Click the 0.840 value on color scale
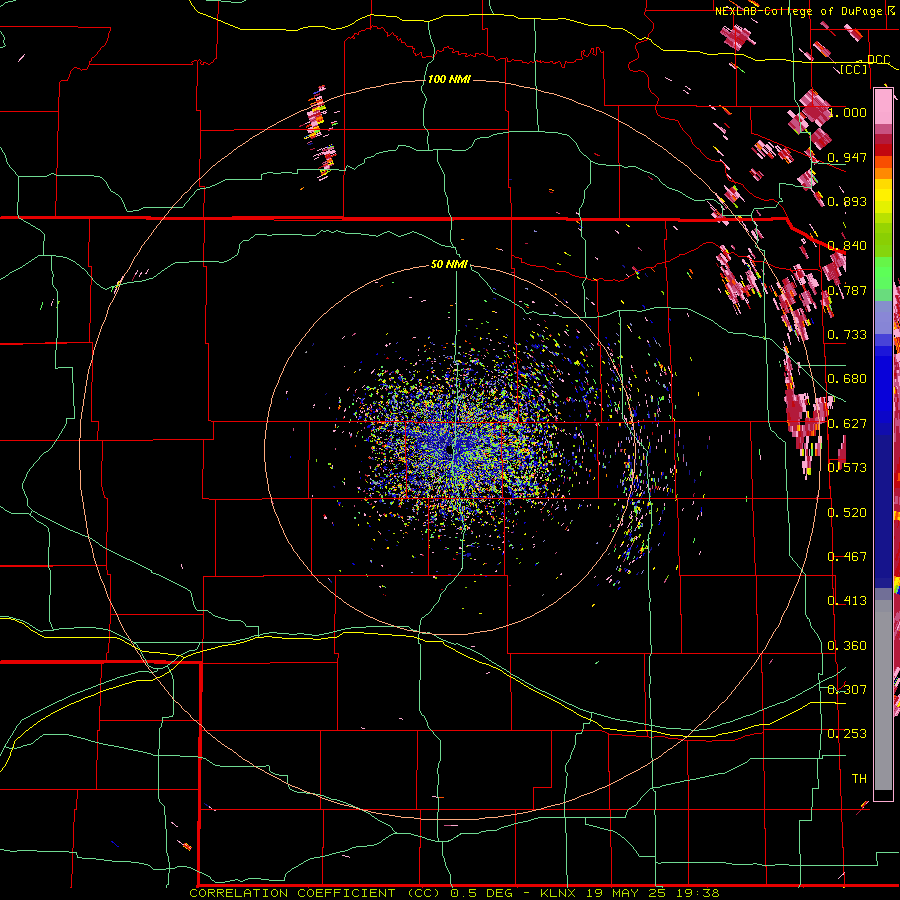 pyautogui.click(x=847, y=246)
